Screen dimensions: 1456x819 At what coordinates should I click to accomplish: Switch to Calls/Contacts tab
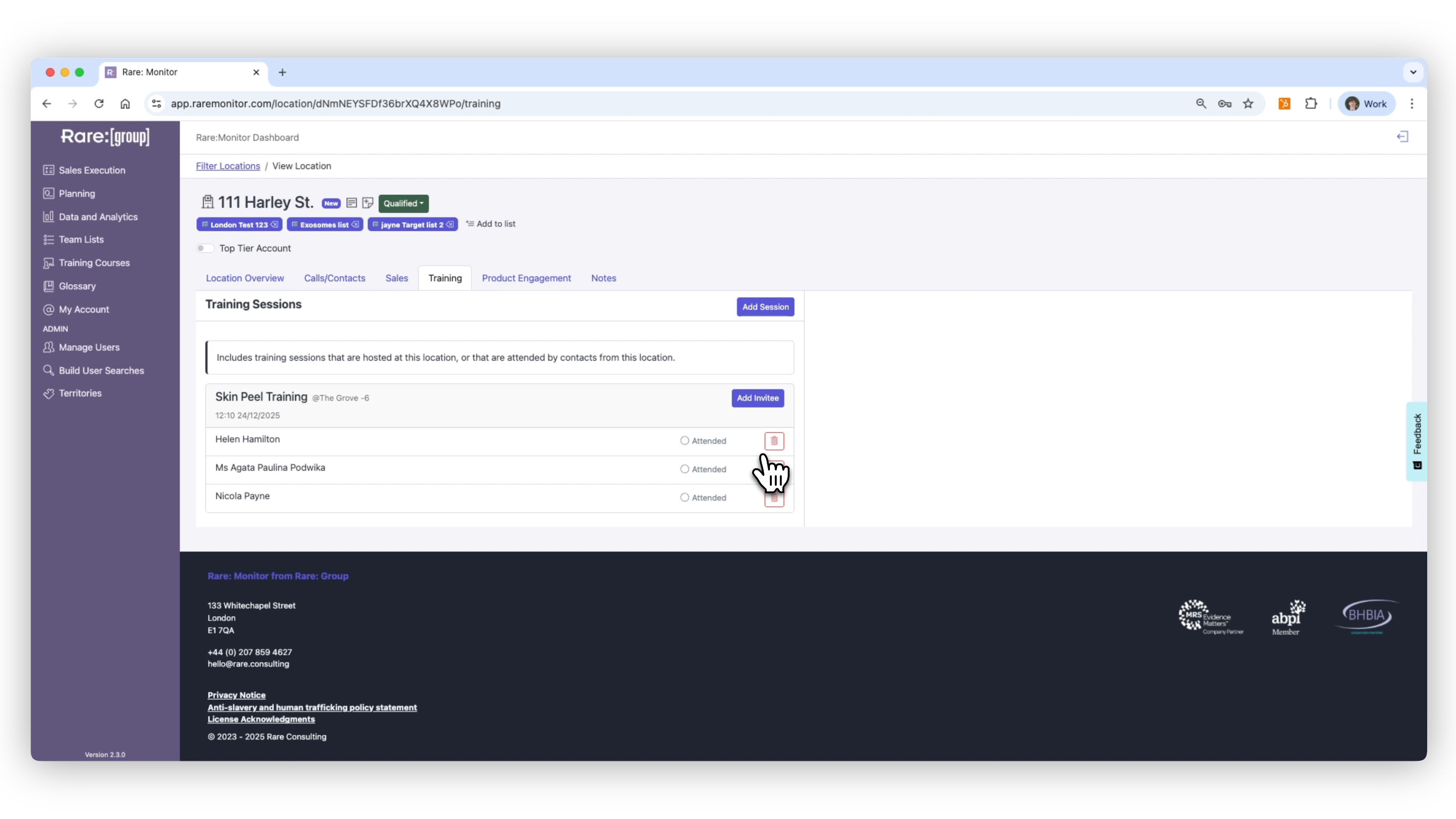coord(335,278)
